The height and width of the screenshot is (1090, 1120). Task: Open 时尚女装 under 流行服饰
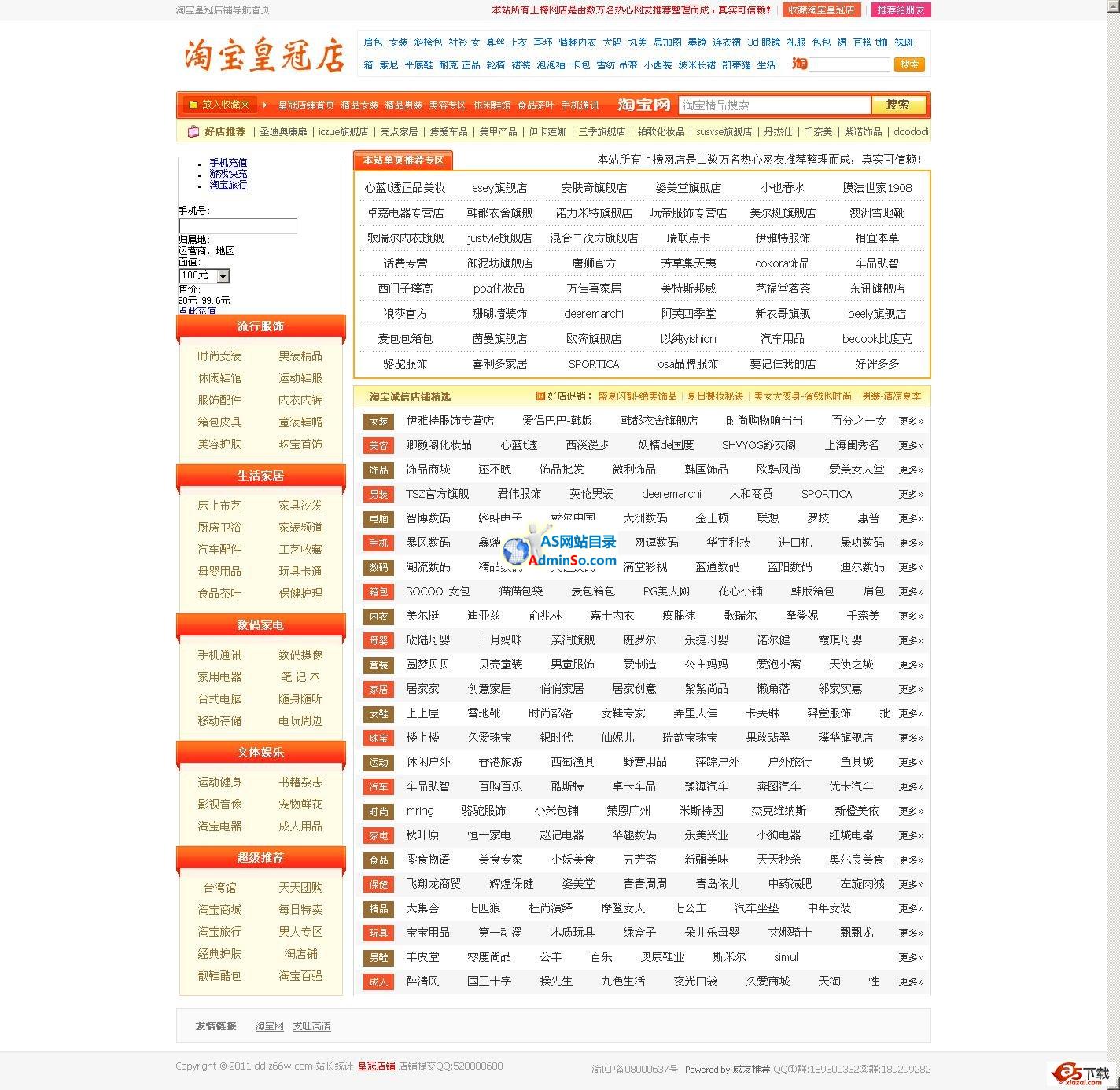pos(219,356)
